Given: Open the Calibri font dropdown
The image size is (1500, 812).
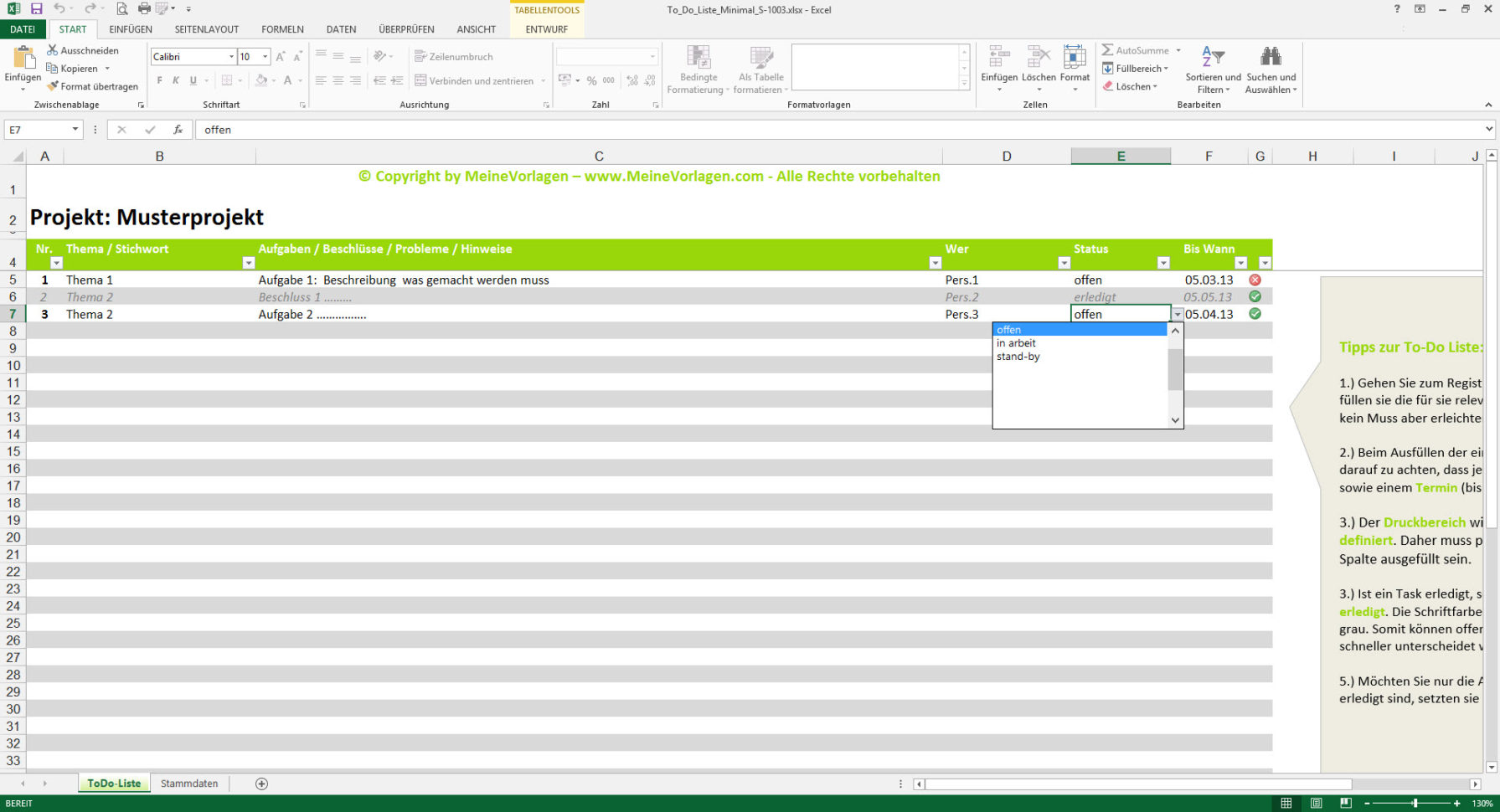Looking at the screenshot, I should click(x=231, y=56).
